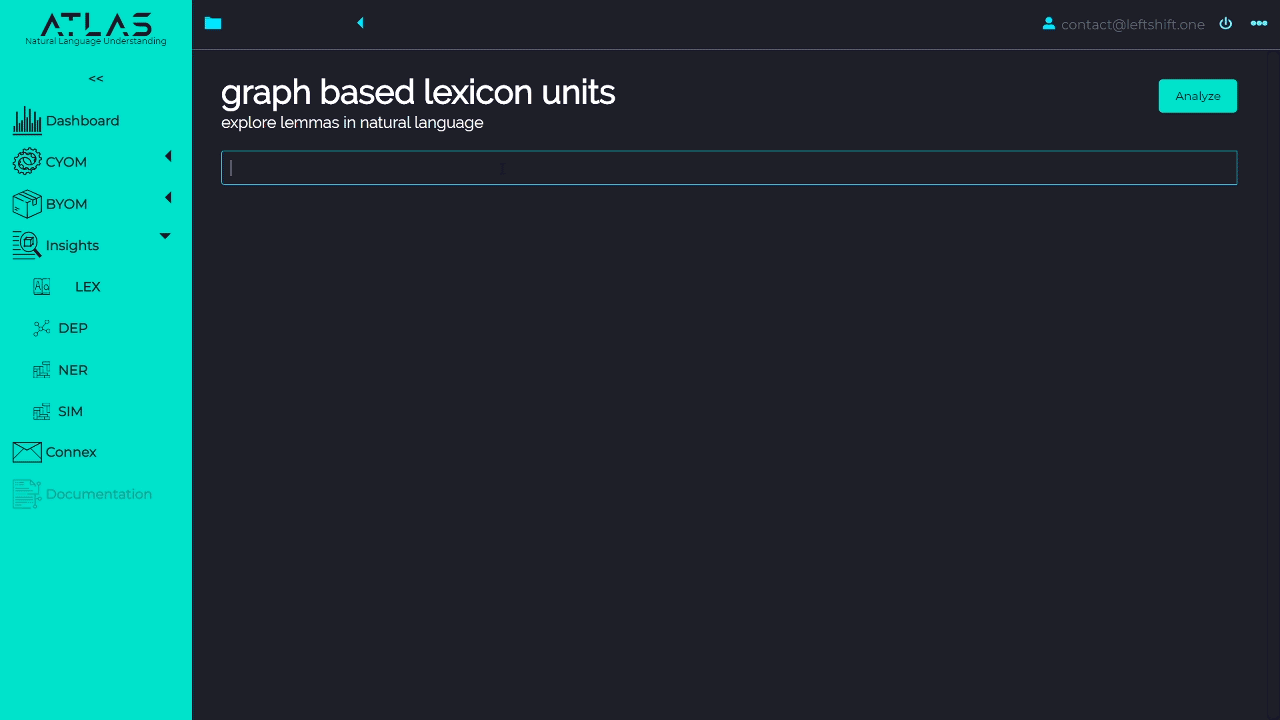Screen dimensions: 1280x720
Task: Click the BYOM box icon
Action: click(x=27, y=204)
